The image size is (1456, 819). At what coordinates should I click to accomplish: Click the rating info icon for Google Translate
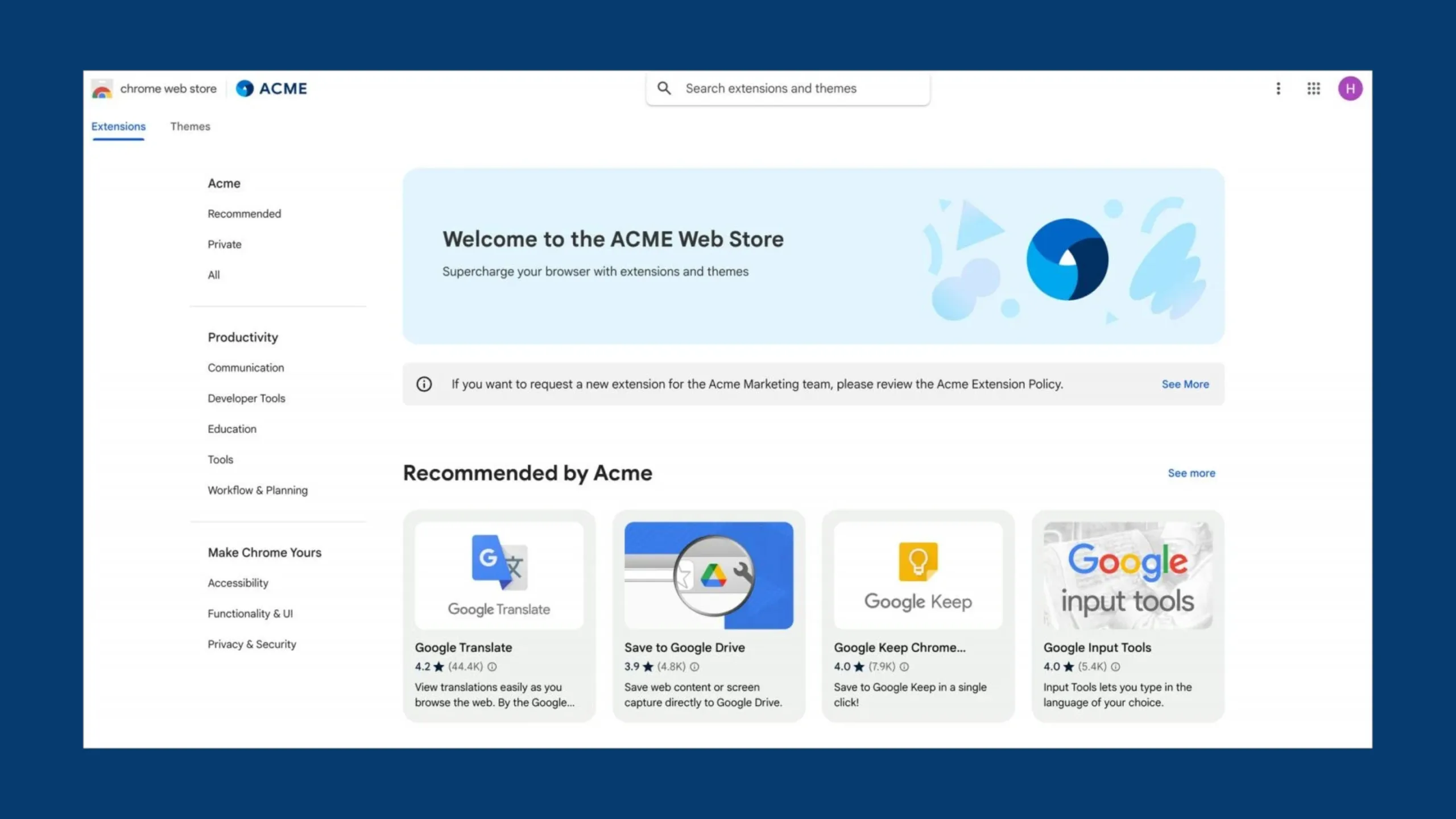(x=492, y=667)
